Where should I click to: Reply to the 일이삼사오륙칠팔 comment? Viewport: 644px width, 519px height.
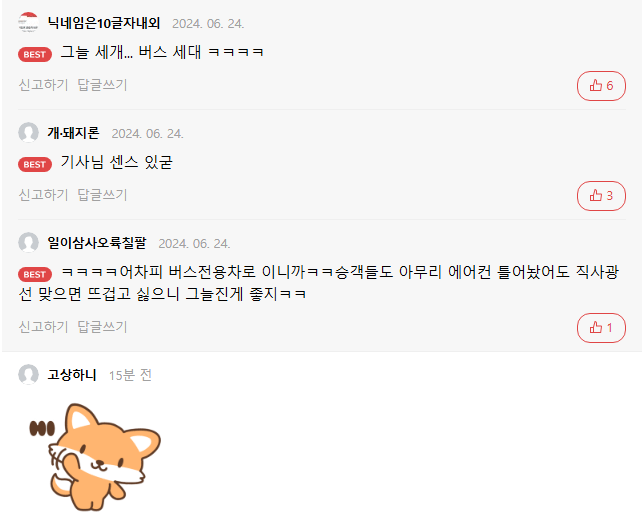click(x=102, y=327)
